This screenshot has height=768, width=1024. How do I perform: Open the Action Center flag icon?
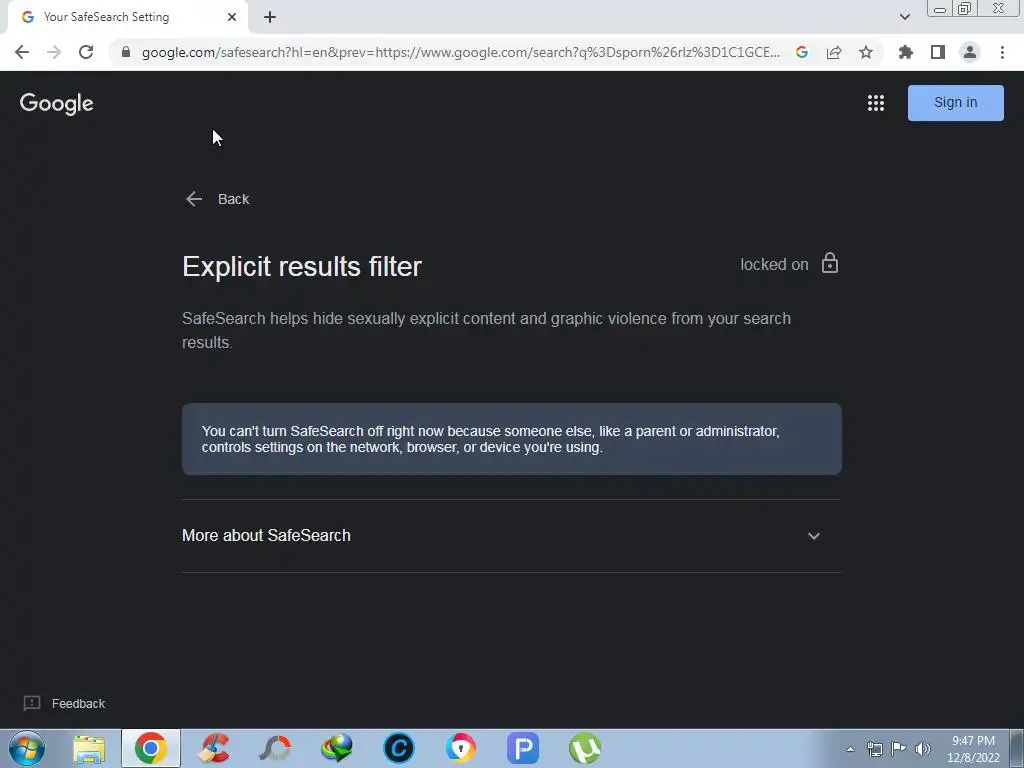click(x=899, y=749)
